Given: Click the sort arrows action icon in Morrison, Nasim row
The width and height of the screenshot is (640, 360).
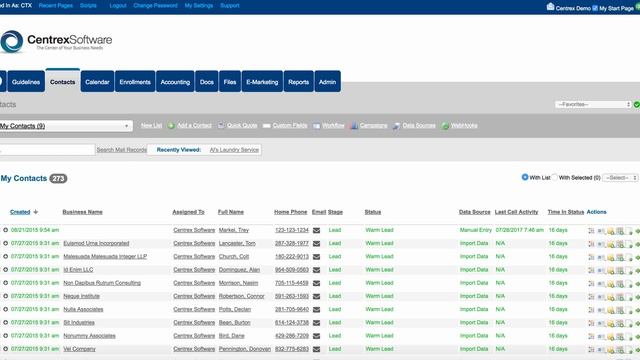Looking at the screenshot, I should click(x=591, y=283).
